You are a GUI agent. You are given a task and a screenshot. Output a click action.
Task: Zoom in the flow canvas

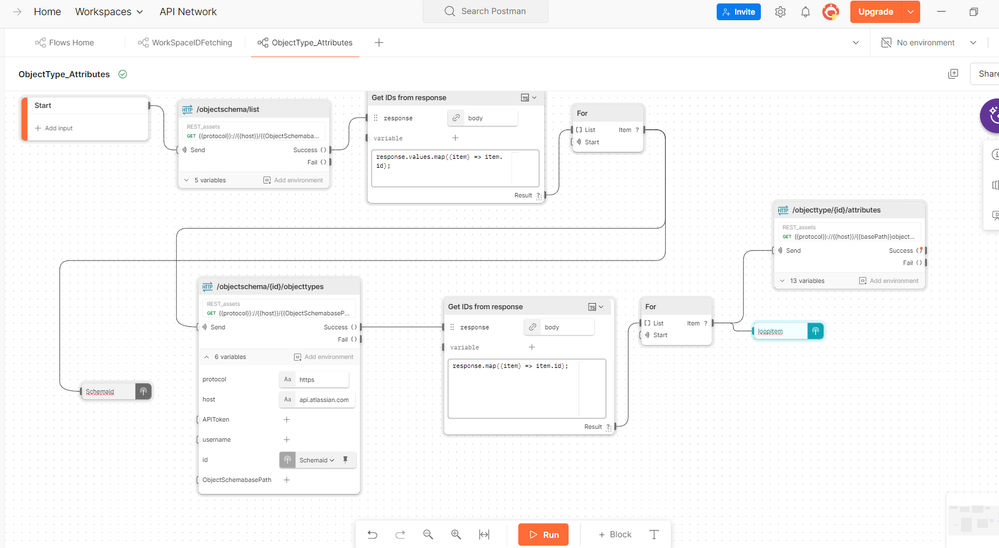coord(456,535)
